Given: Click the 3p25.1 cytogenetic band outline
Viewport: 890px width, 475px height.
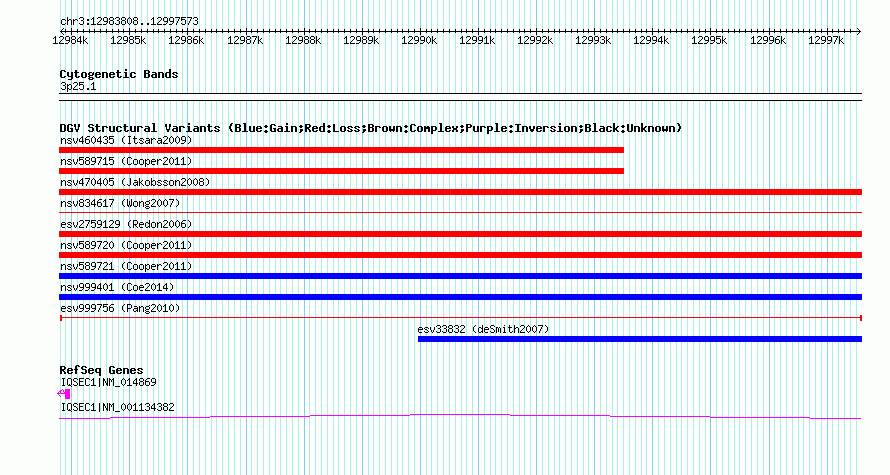Looking at the screenshot, I should pos(460,97).
